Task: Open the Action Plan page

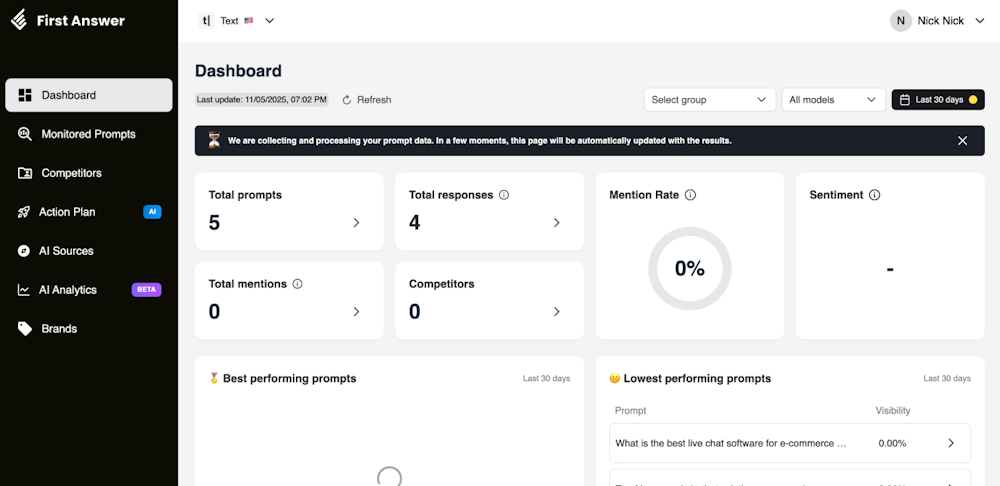Action: pyautogui.click(x=68, y=212)
